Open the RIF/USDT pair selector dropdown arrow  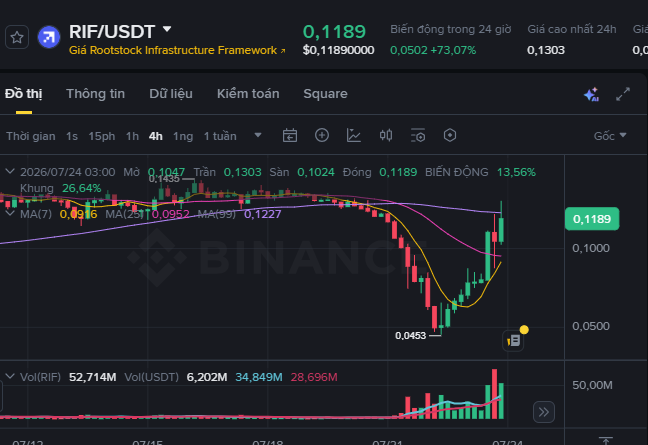(167, 29)
